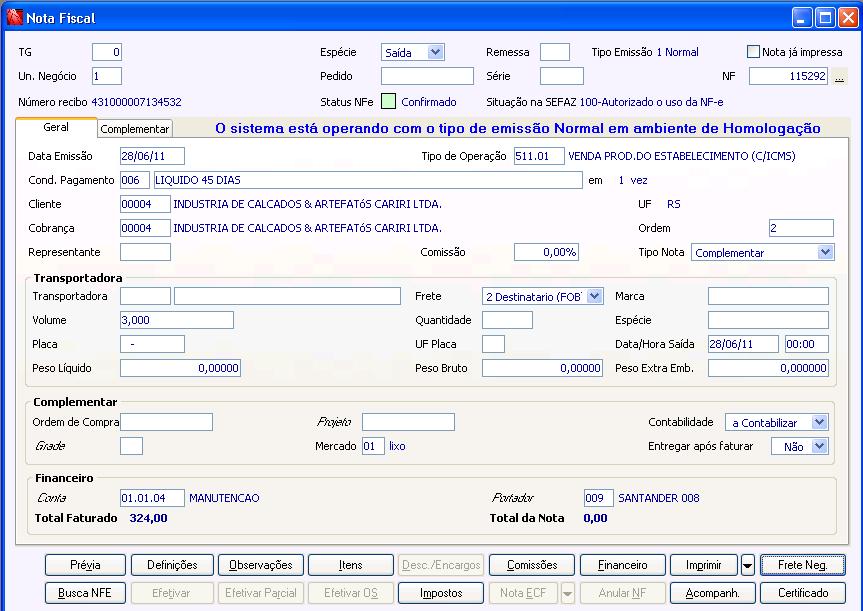Click the Certificado button

click(x=802, y=593)
